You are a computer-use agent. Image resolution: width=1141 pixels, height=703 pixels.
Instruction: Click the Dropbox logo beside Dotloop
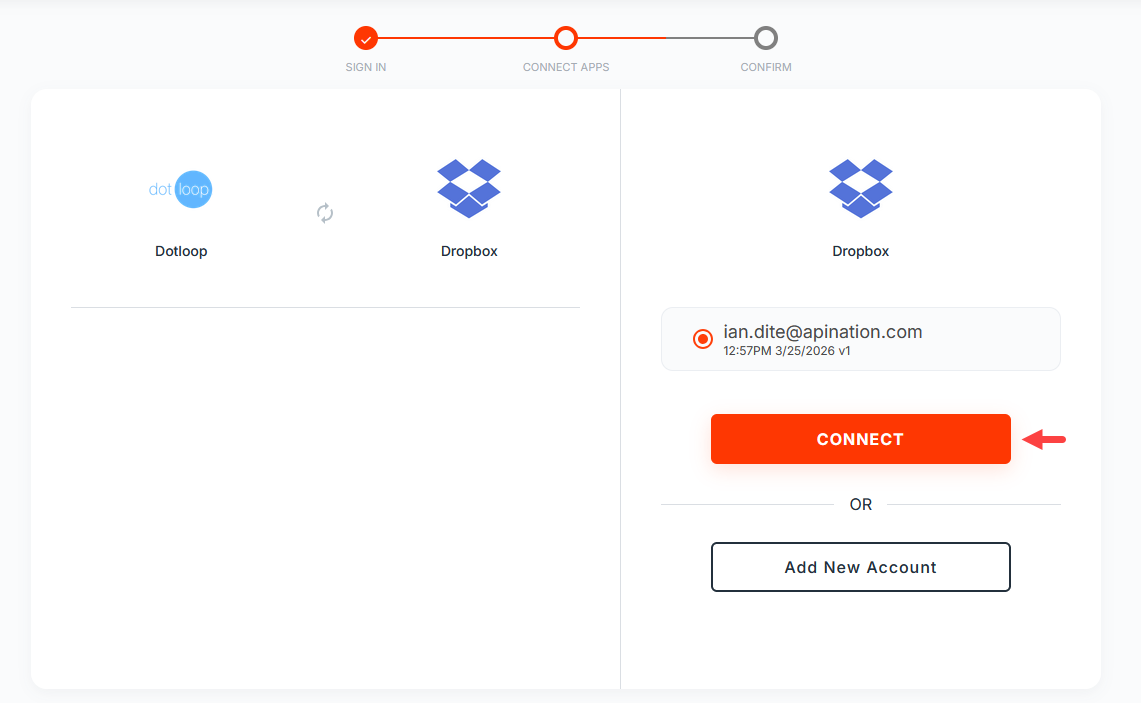pos(469,188)
